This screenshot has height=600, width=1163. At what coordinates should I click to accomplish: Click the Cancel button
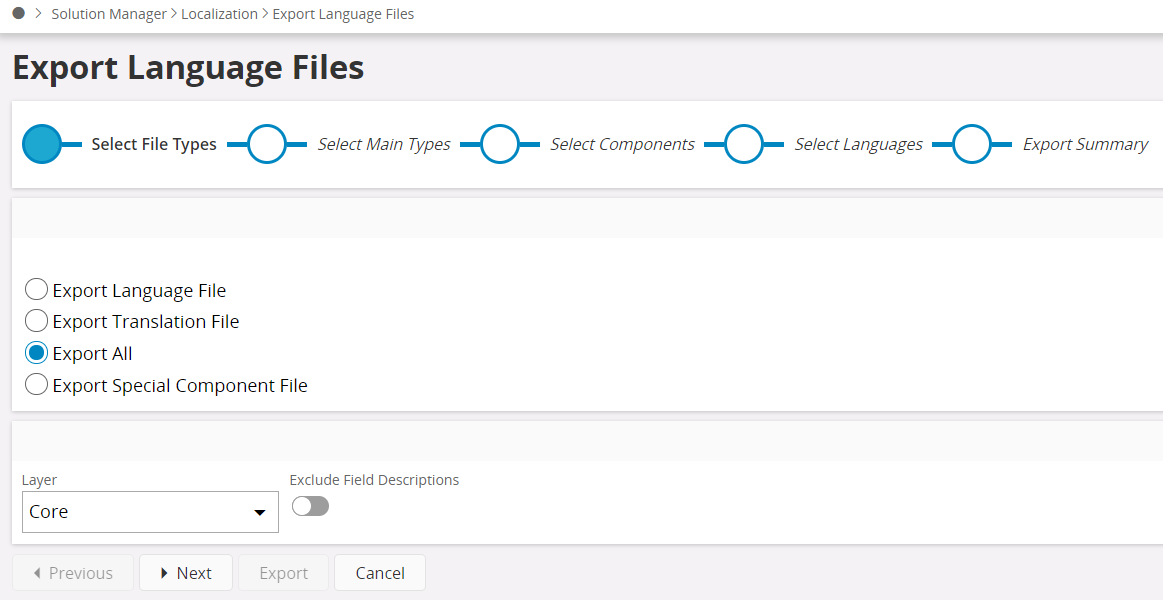(380, 573)
